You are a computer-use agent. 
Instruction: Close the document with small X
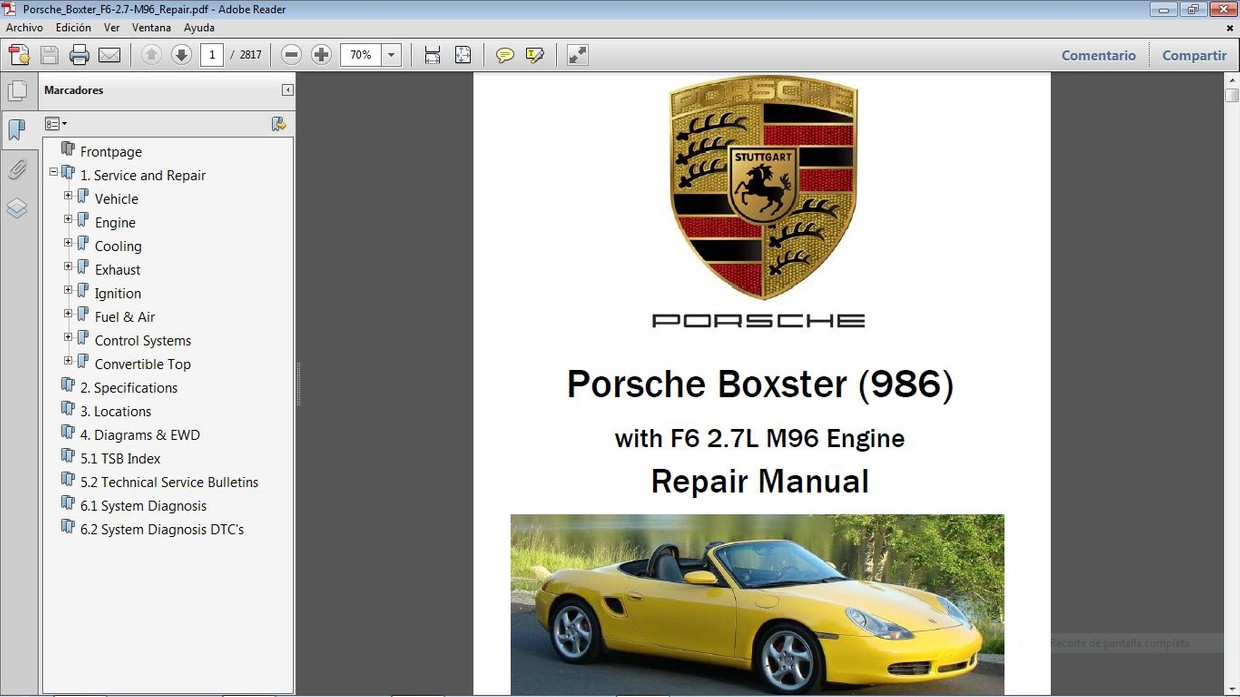coord(1230,28)
